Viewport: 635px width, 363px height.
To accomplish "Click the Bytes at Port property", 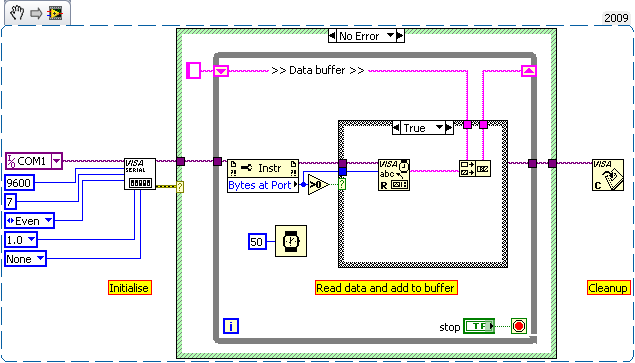I will (263, 185).
